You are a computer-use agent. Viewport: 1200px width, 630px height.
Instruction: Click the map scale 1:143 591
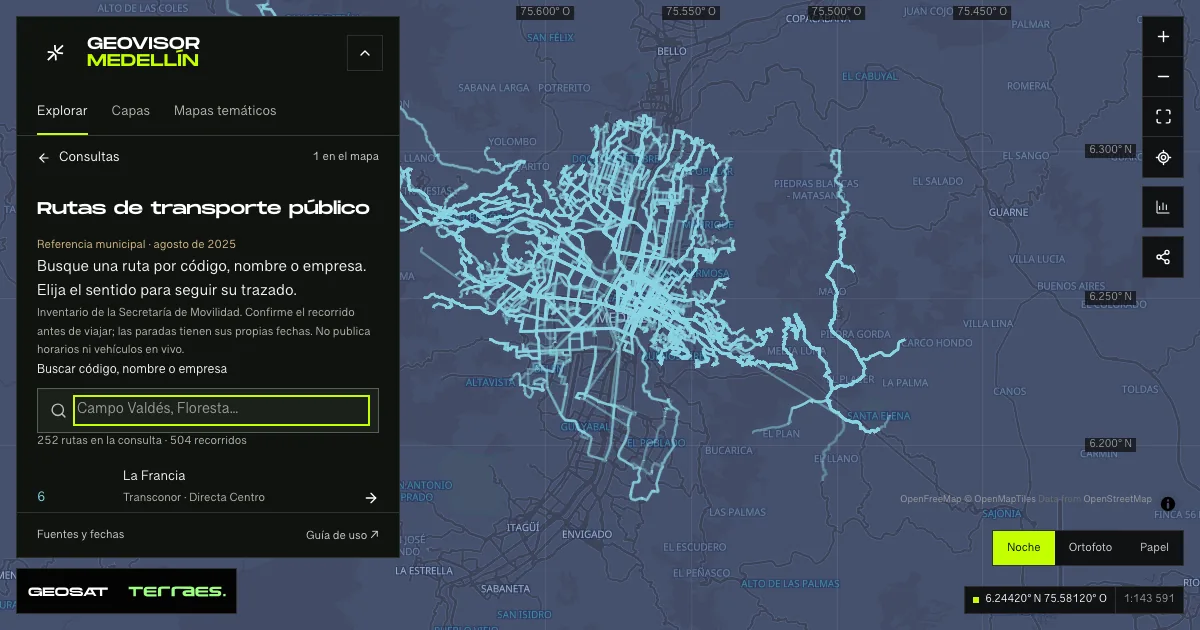[1148, 599]
